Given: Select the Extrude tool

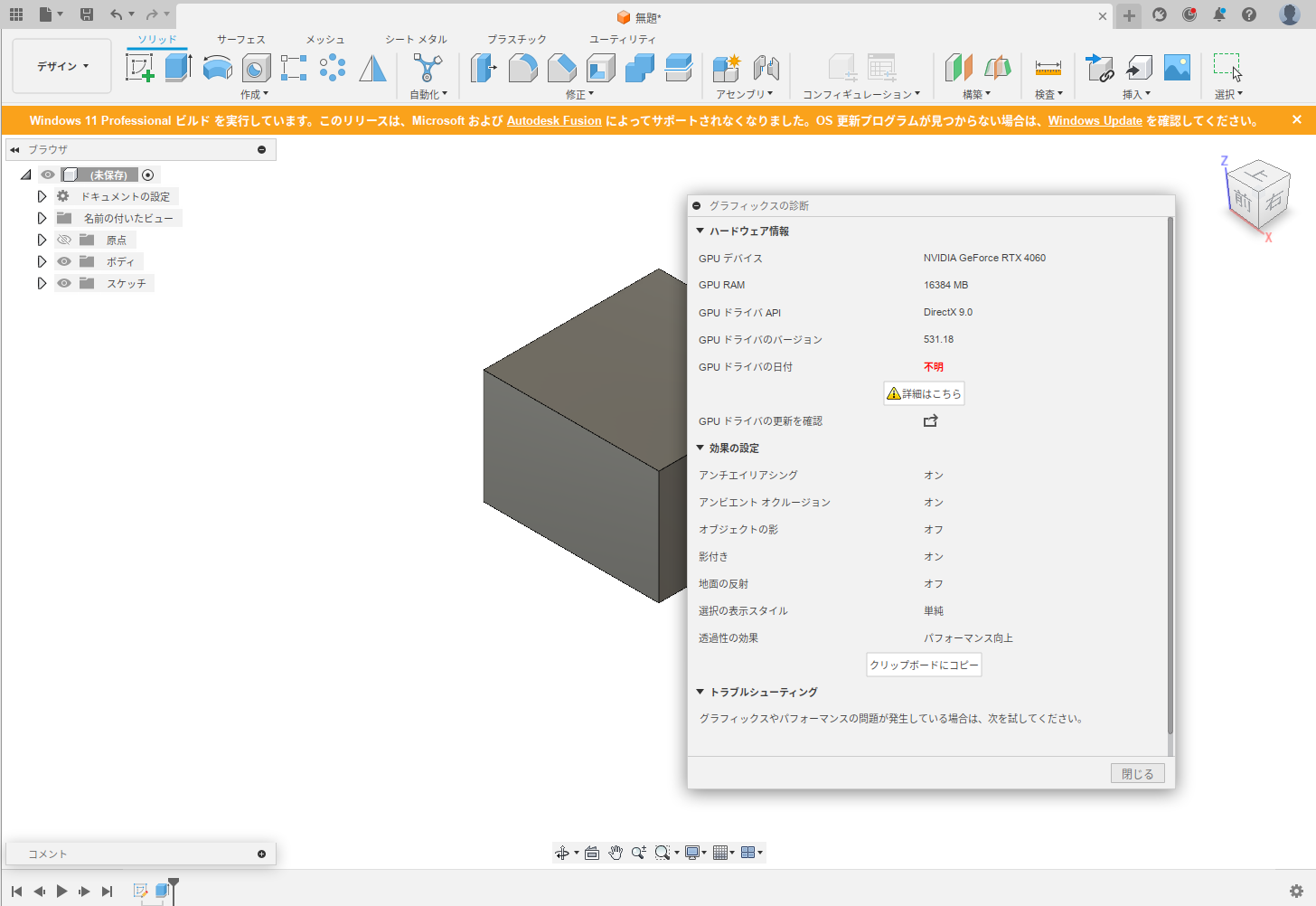Looking at the screenshot, I should point(178,68).
